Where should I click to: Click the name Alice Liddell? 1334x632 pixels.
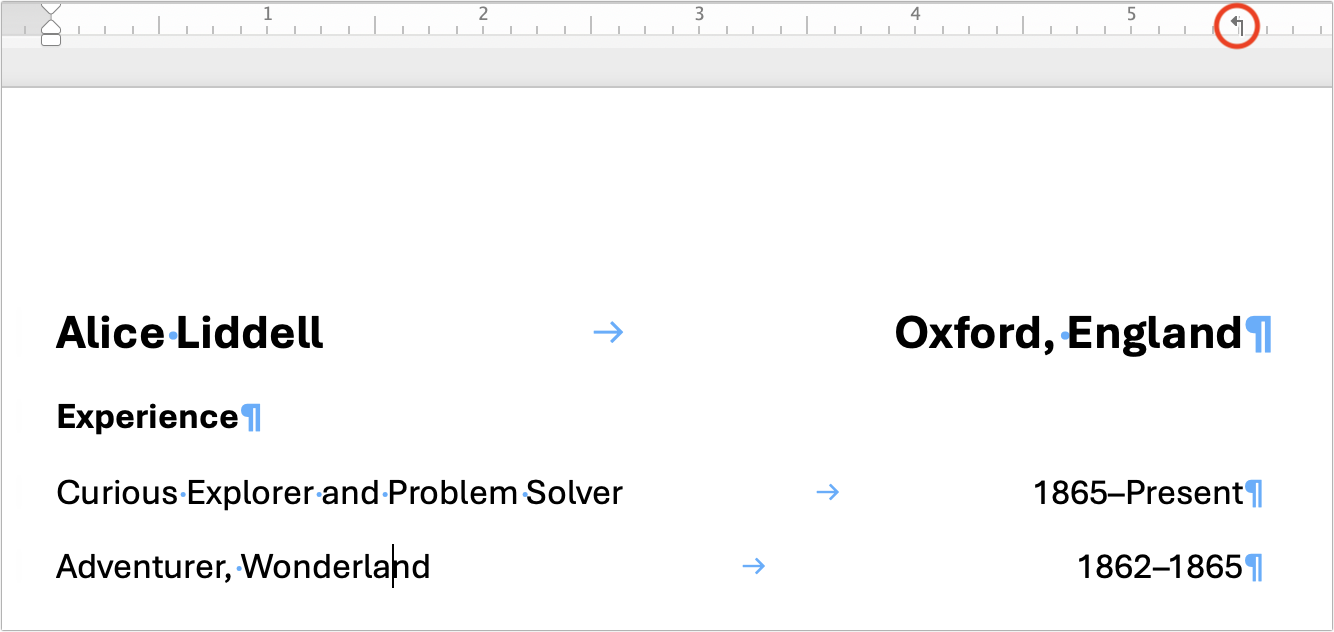click(189, 333)
